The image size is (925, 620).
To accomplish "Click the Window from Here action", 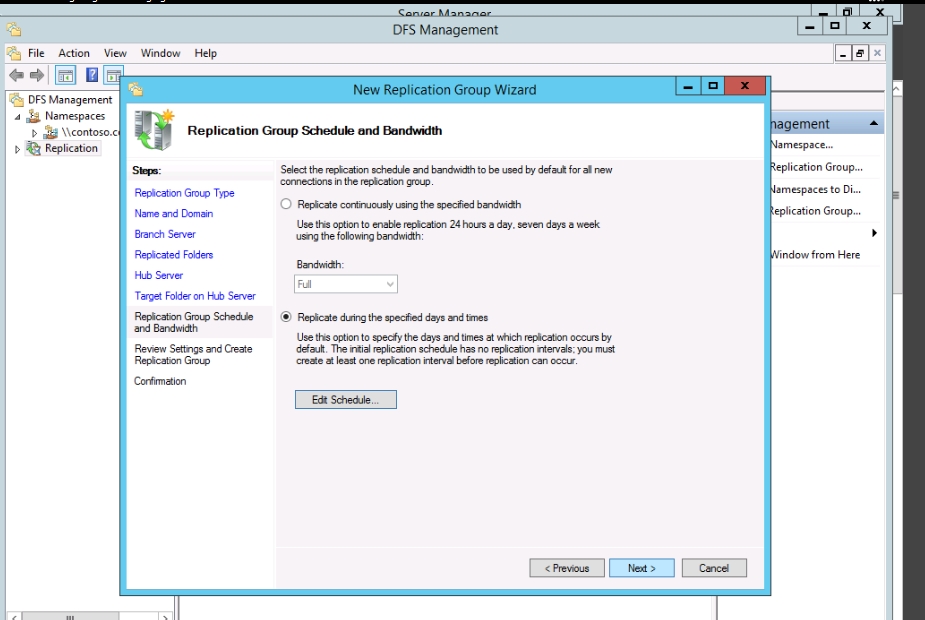I will coord(815,255).
